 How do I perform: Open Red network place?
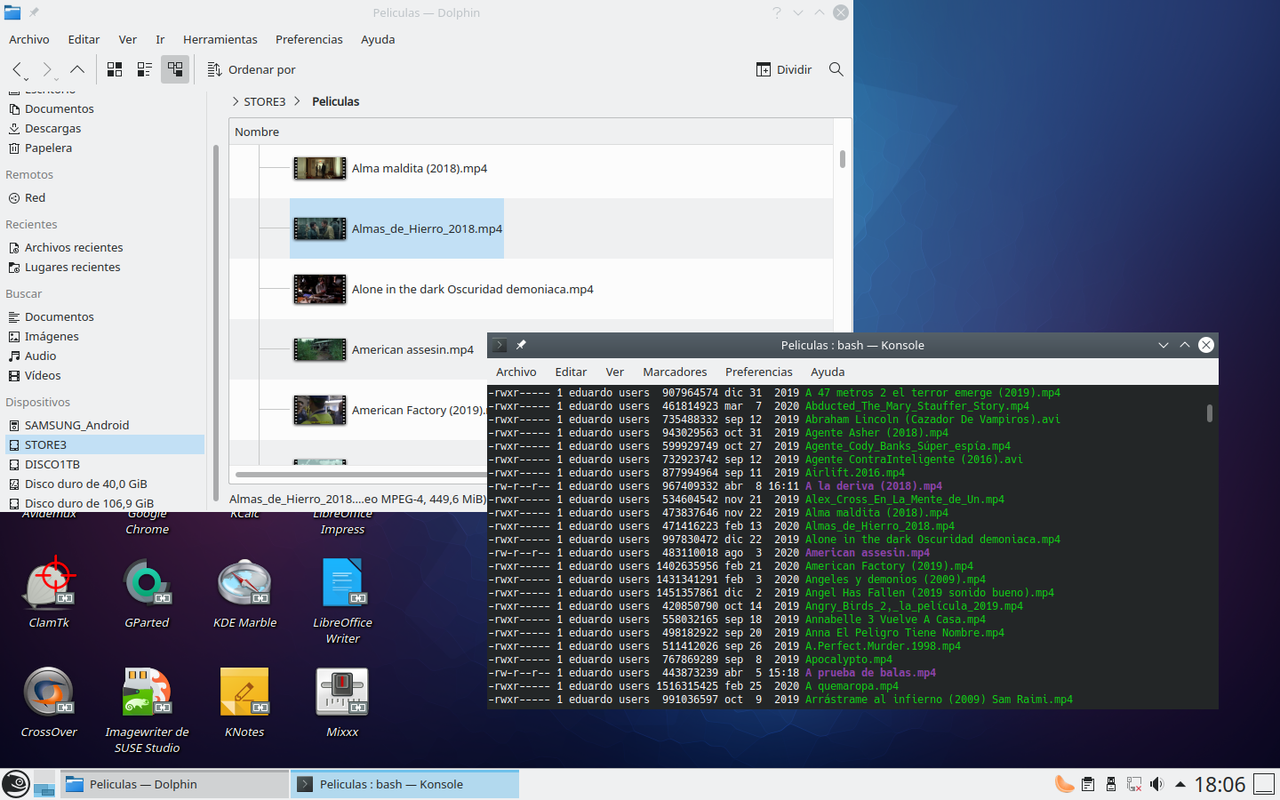coord(35,197)
